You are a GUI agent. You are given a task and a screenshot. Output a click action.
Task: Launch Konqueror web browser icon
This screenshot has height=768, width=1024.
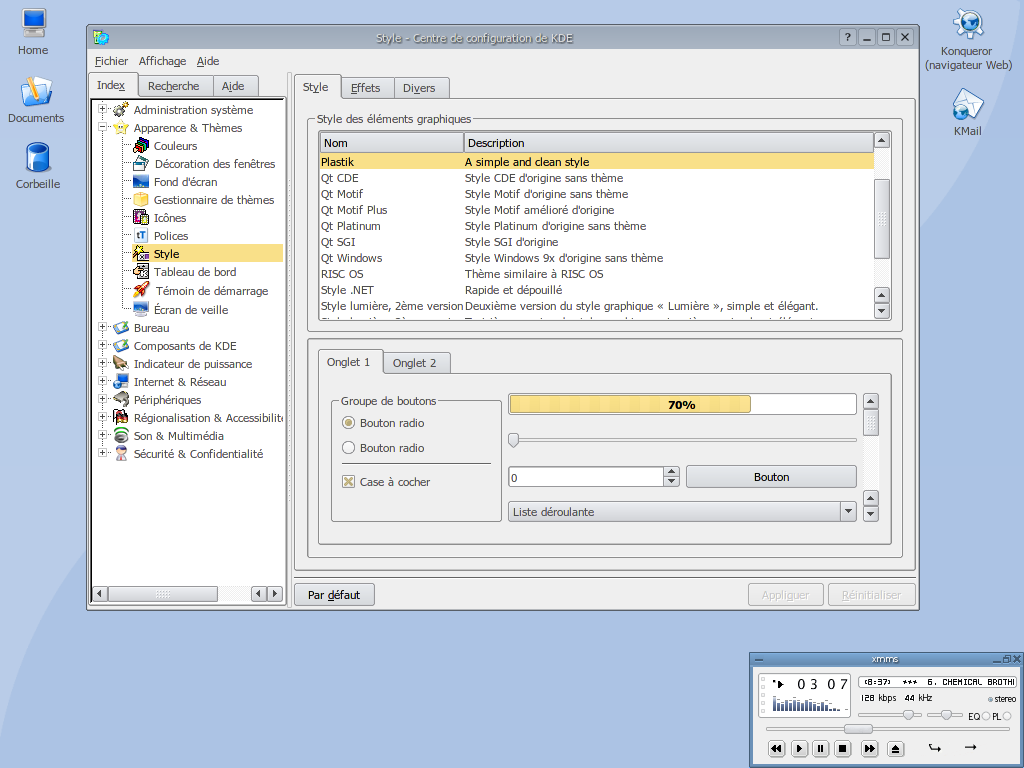[968, 24]
